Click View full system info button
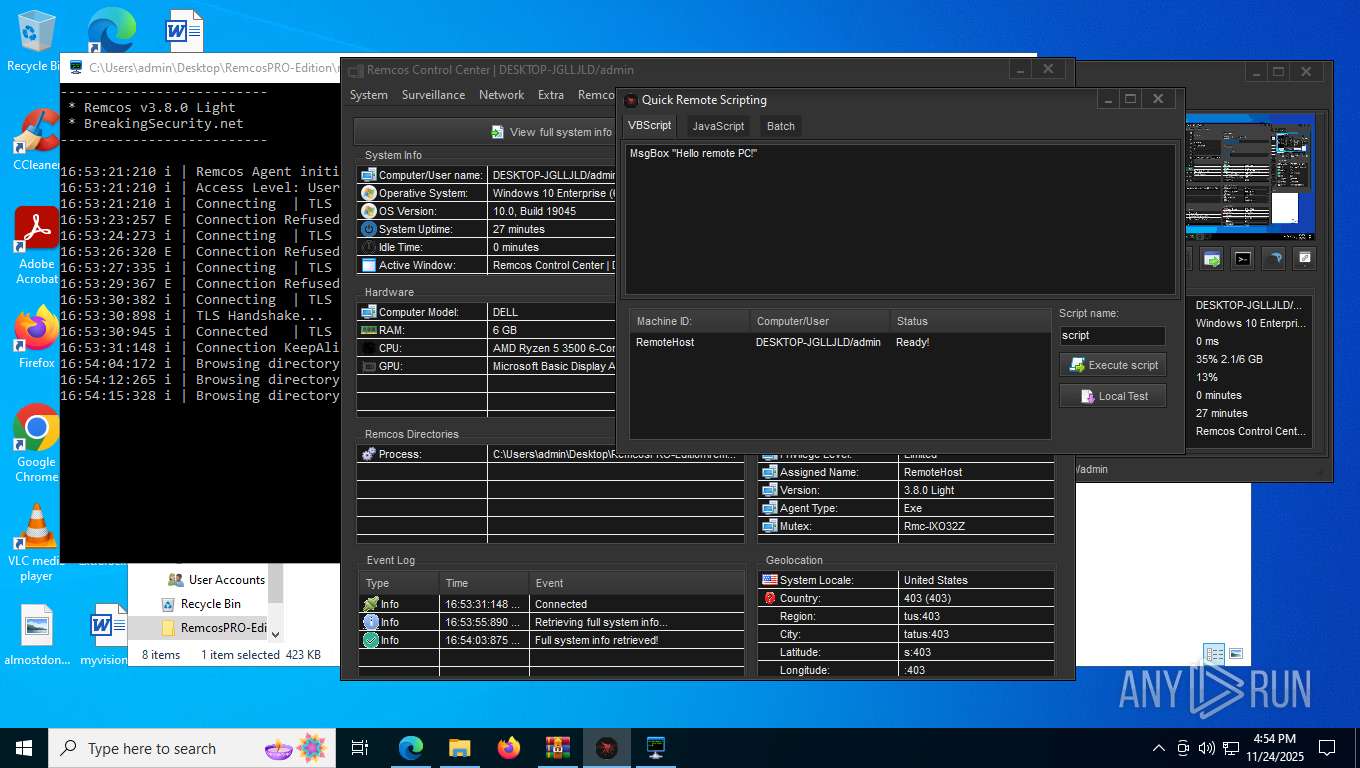 tap(485, 132)
